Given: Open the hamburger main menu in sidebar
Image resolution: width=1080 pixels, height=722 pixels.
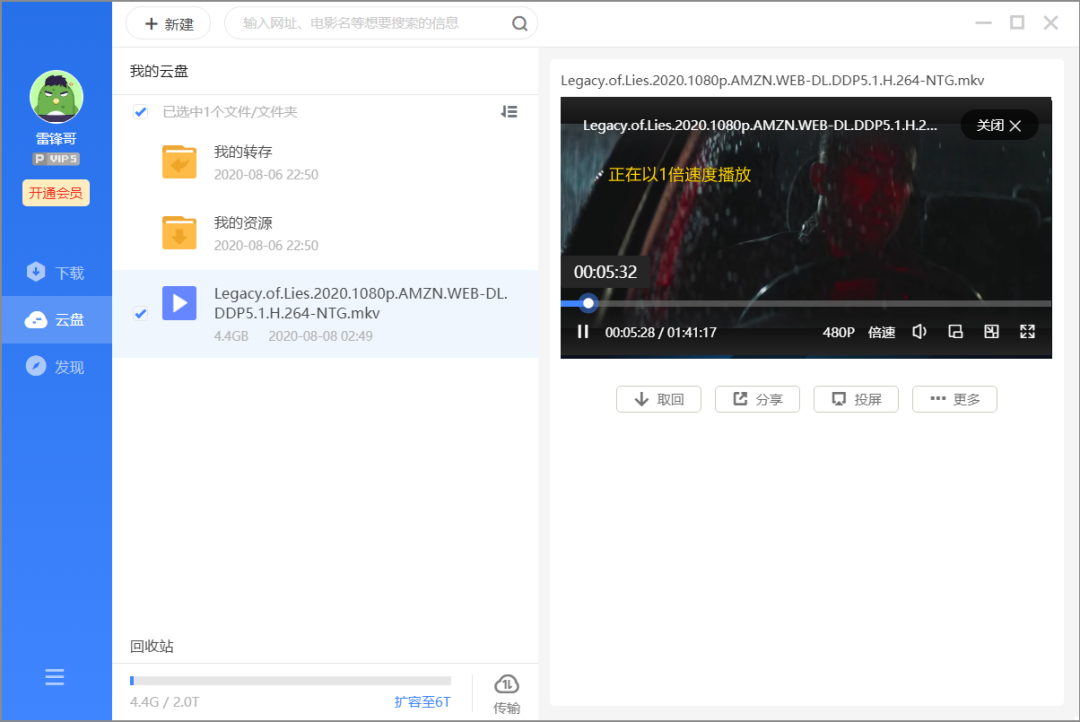Looking at the screenshot, I should [55, 677].
